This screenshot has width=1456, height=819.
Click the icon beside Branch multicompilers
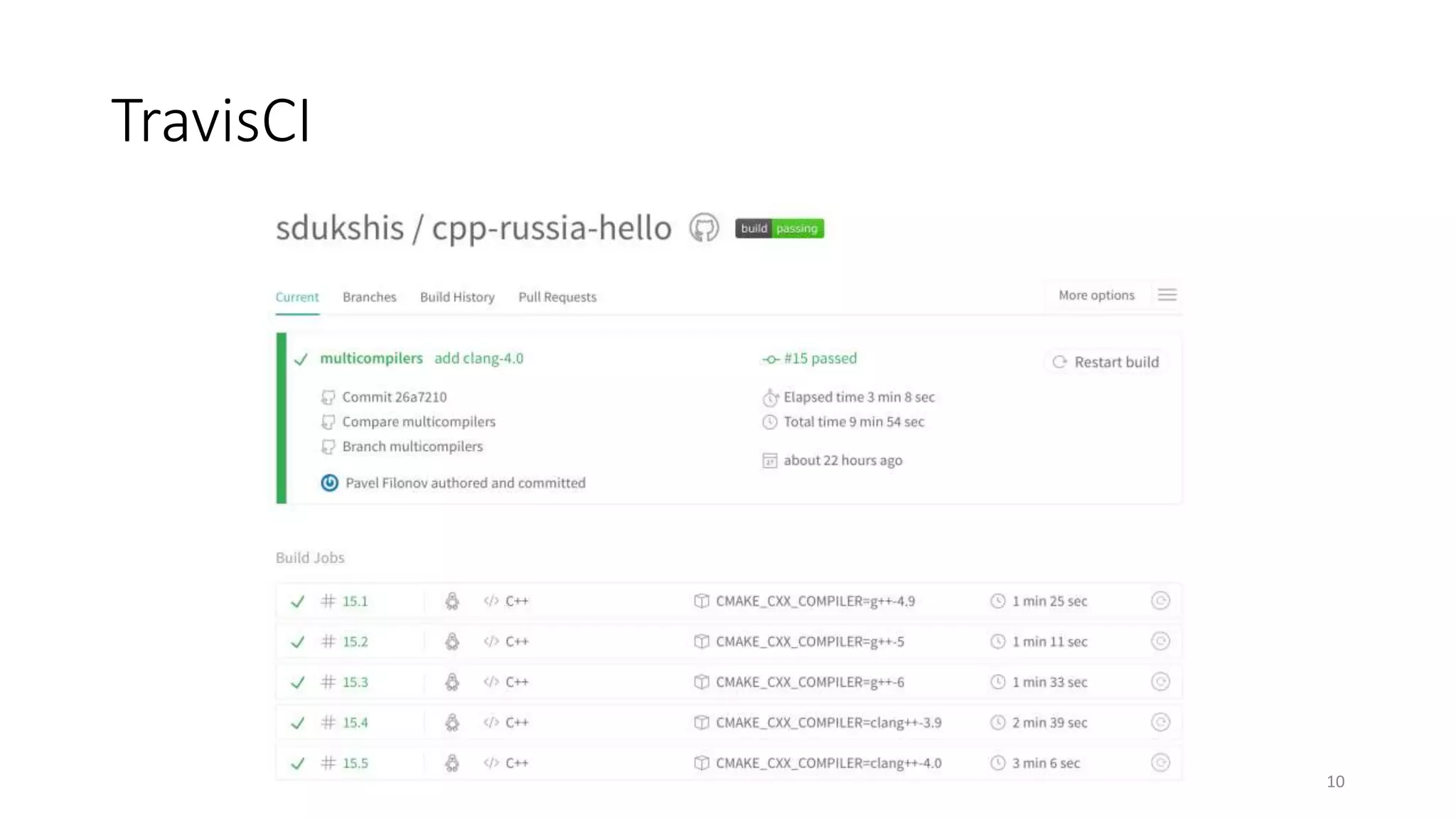click(x=328, y=447)
